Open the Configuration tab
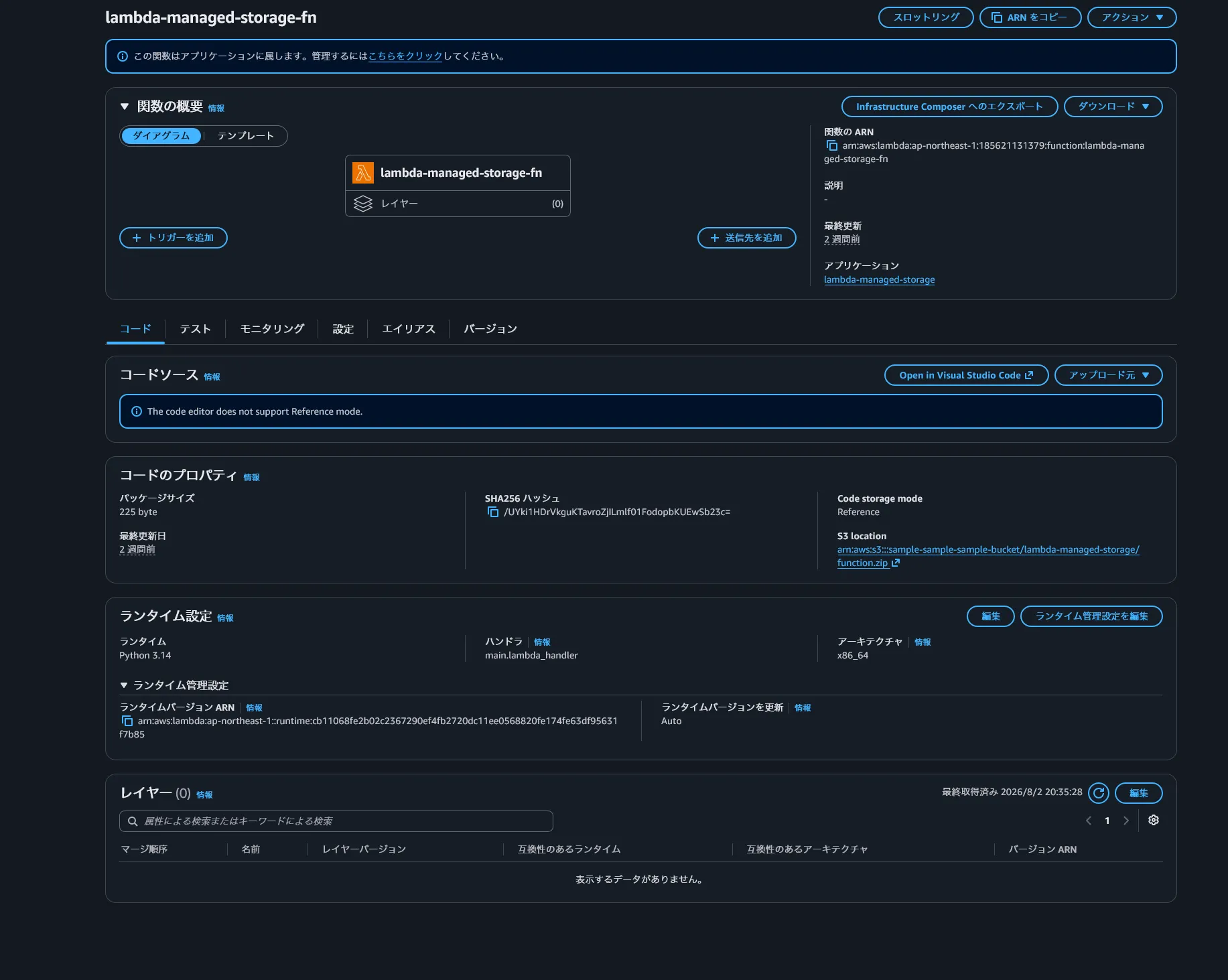The width and height of the screenshot is (1228, 980). tap(343, 329)
